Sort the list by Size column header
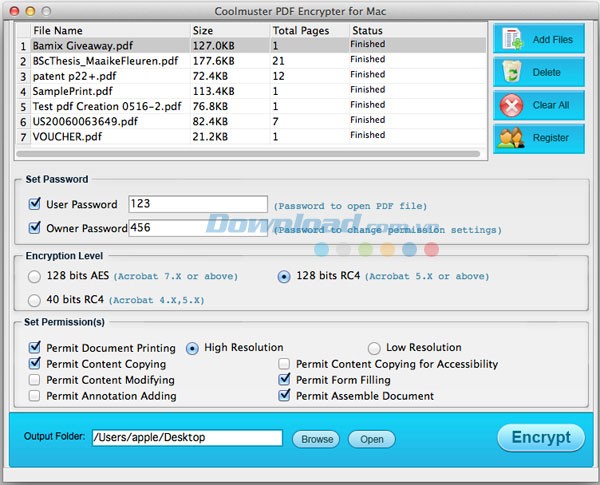Screen dimensions: 600x485 (x=228, y=31)
